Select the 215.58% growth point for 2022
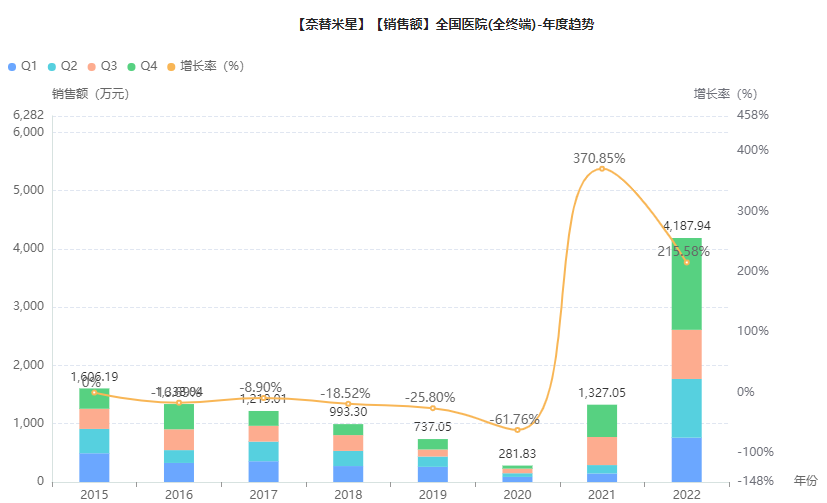This screenshot has height=503, width=827. point(686,262)
